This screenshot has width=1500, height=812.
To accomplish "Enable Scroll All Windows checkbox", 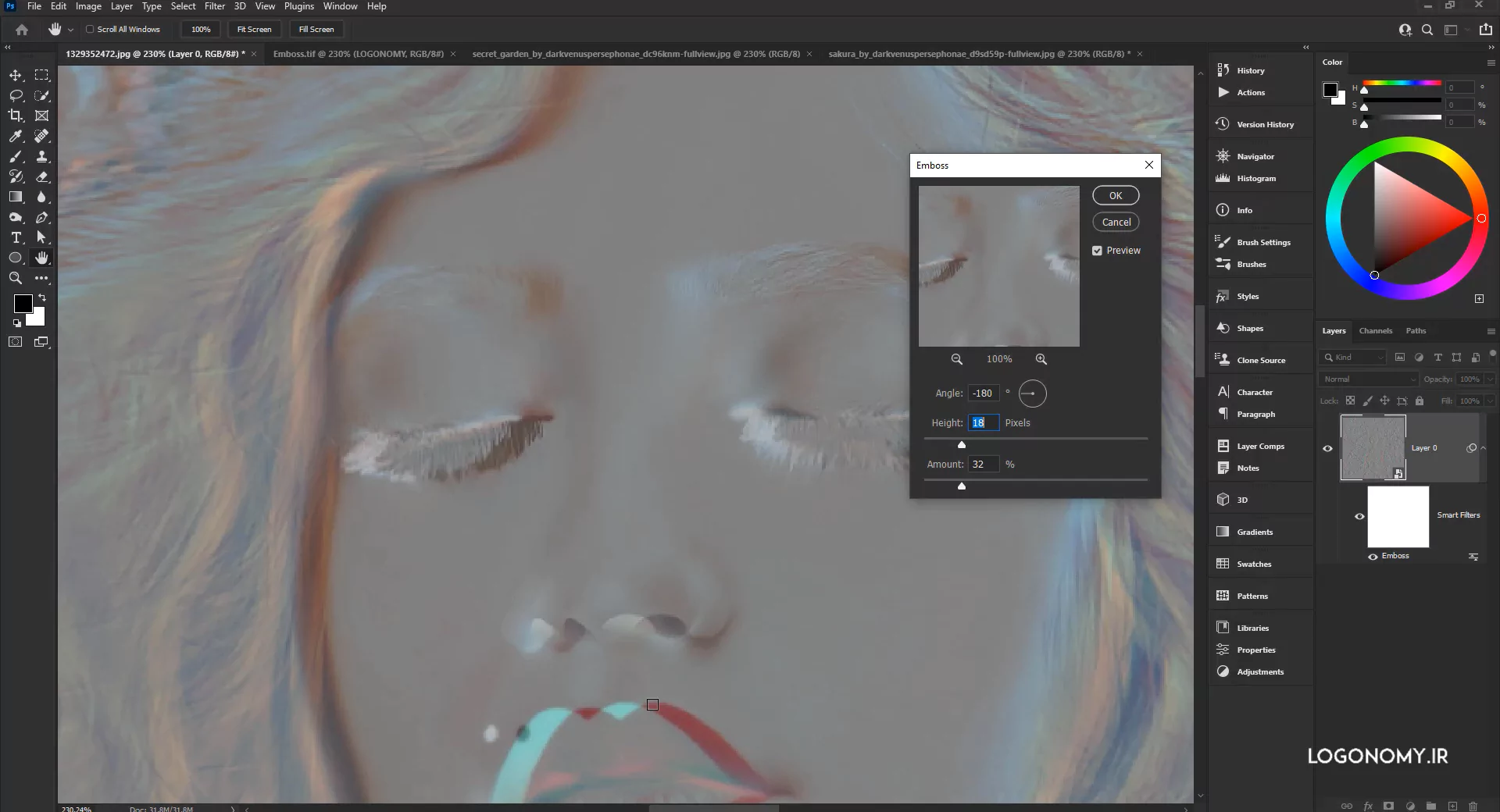I will [x=90, y=30].
